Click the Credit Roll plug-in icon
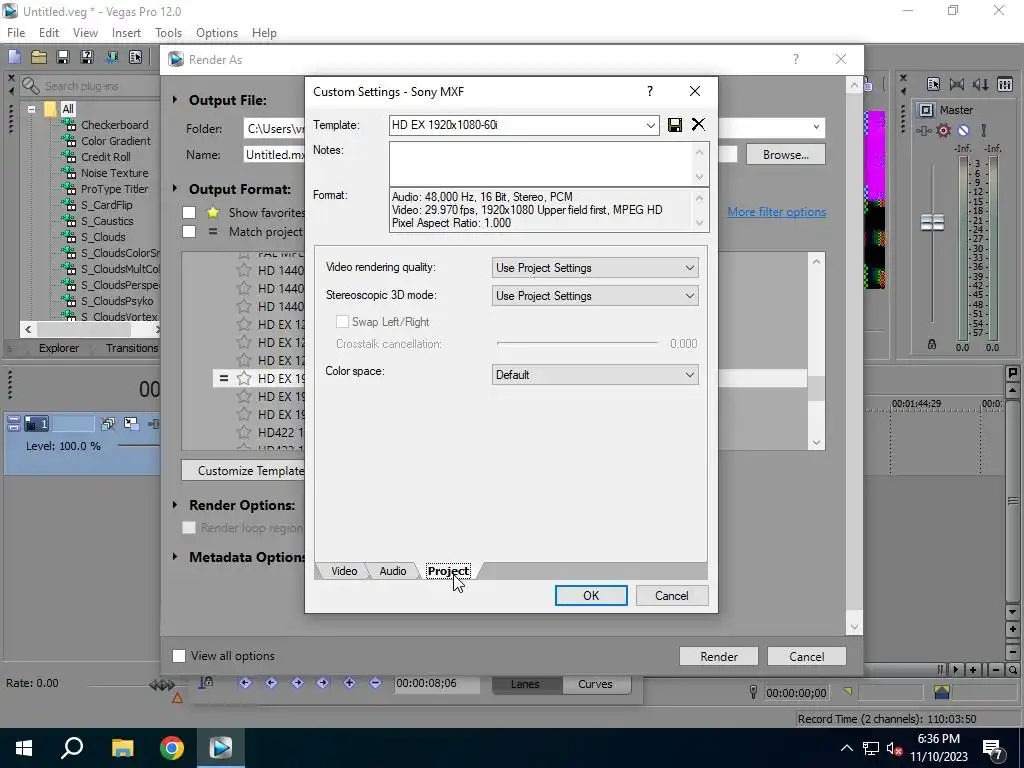This screenshot has height=768, width=1024. click(69, 157)
